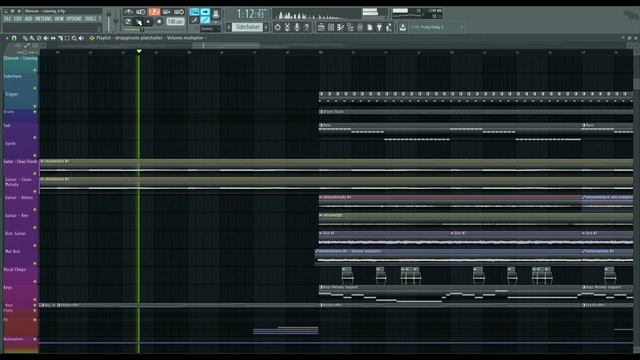
Task: Open the Fruity Delay hint panel dropdown
Action: click(x=462, y=27)
